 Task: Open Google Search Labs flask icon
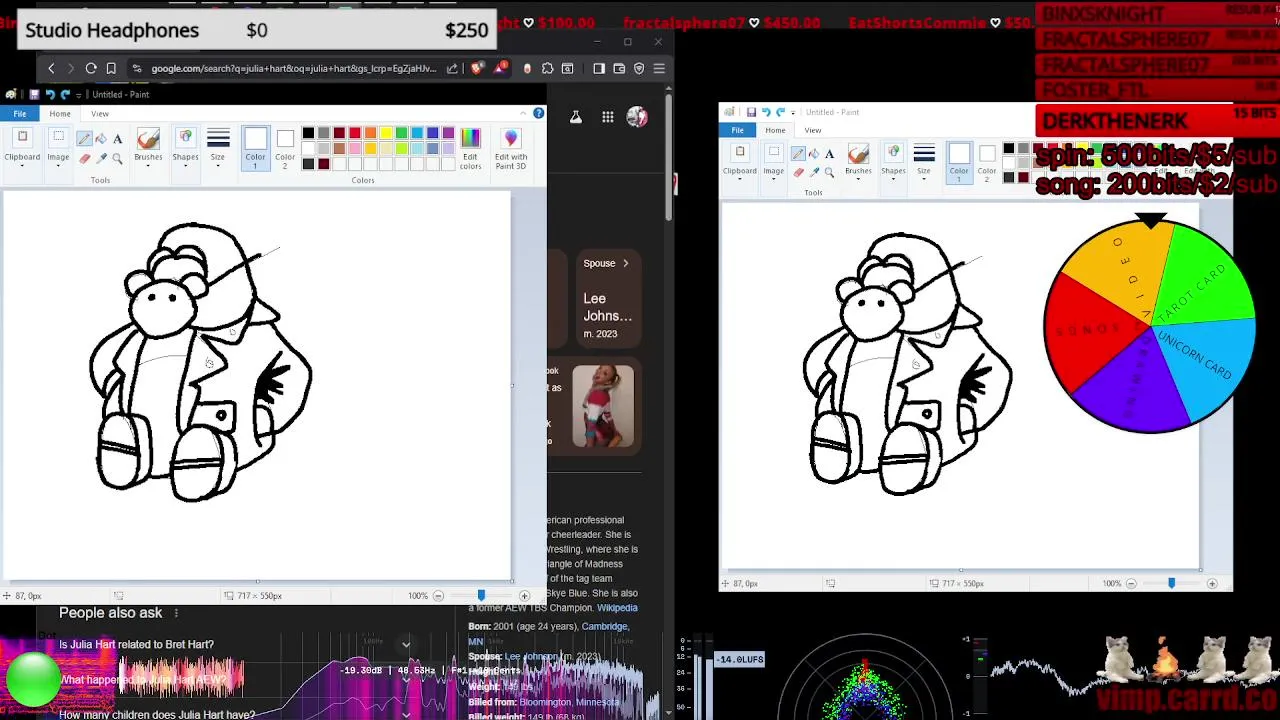coord(576,117)
